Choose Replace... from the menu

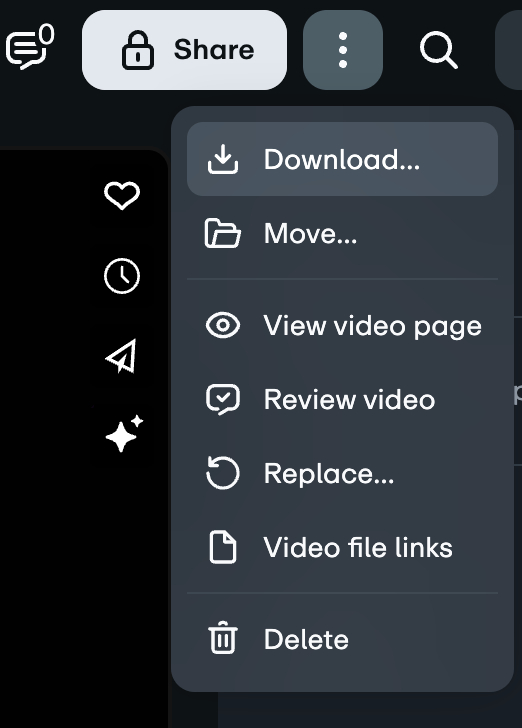point(342,473)
